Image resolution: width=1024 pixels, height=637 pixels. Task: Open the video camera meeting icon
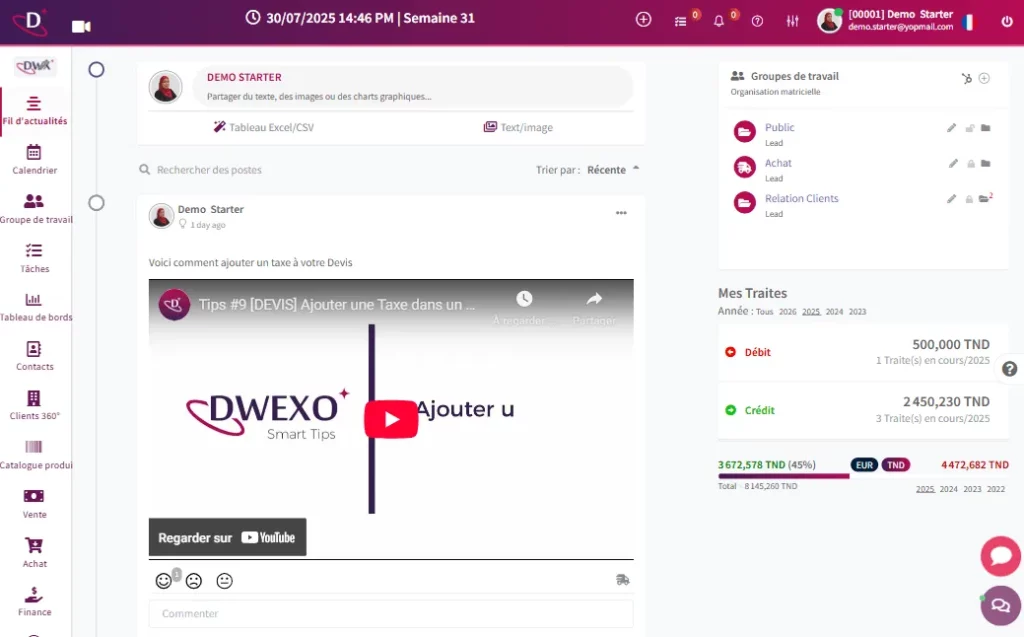81,26
